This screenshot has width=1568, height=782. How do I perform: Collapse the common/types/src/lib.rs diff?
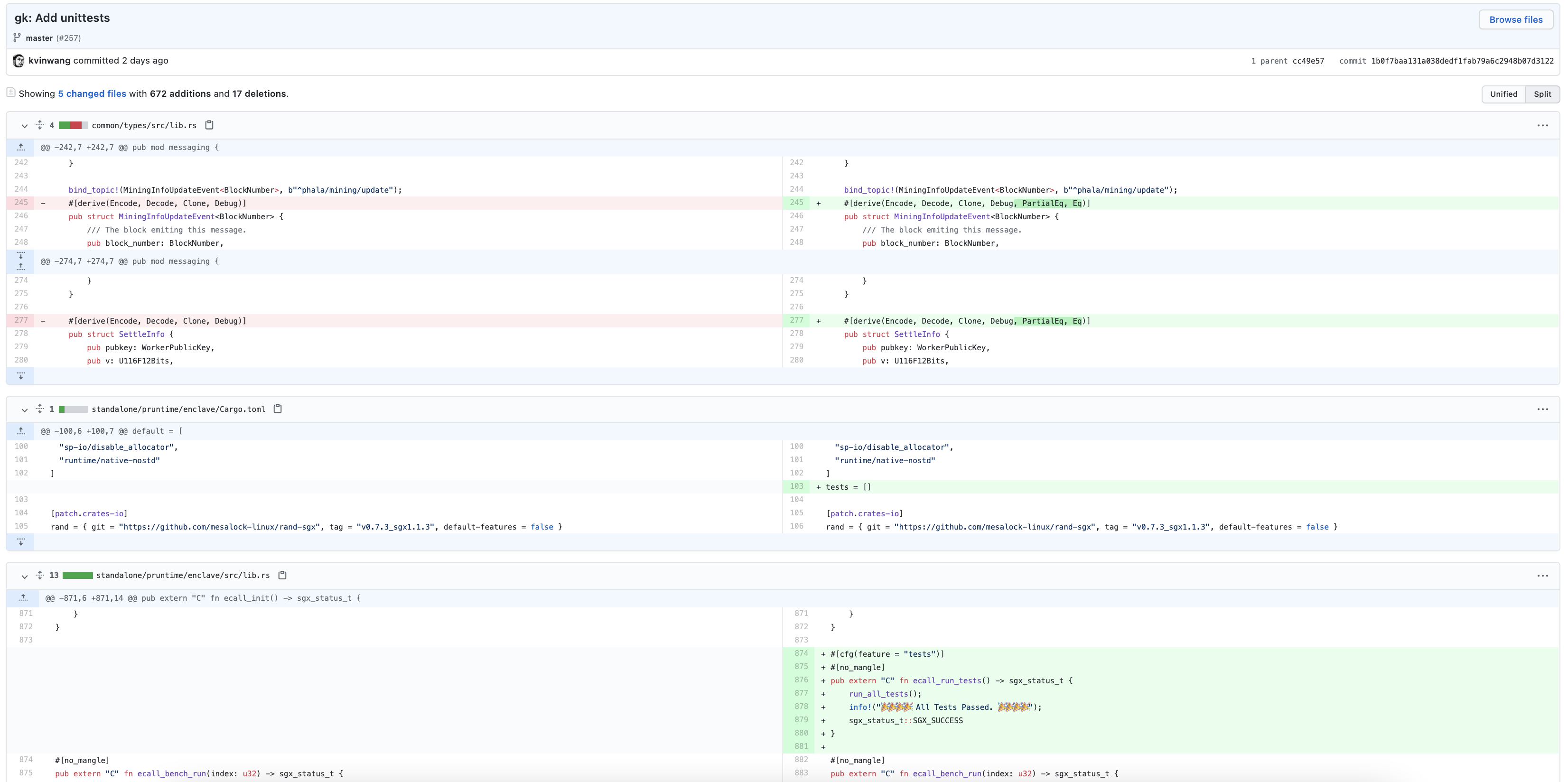click(24, 126)
